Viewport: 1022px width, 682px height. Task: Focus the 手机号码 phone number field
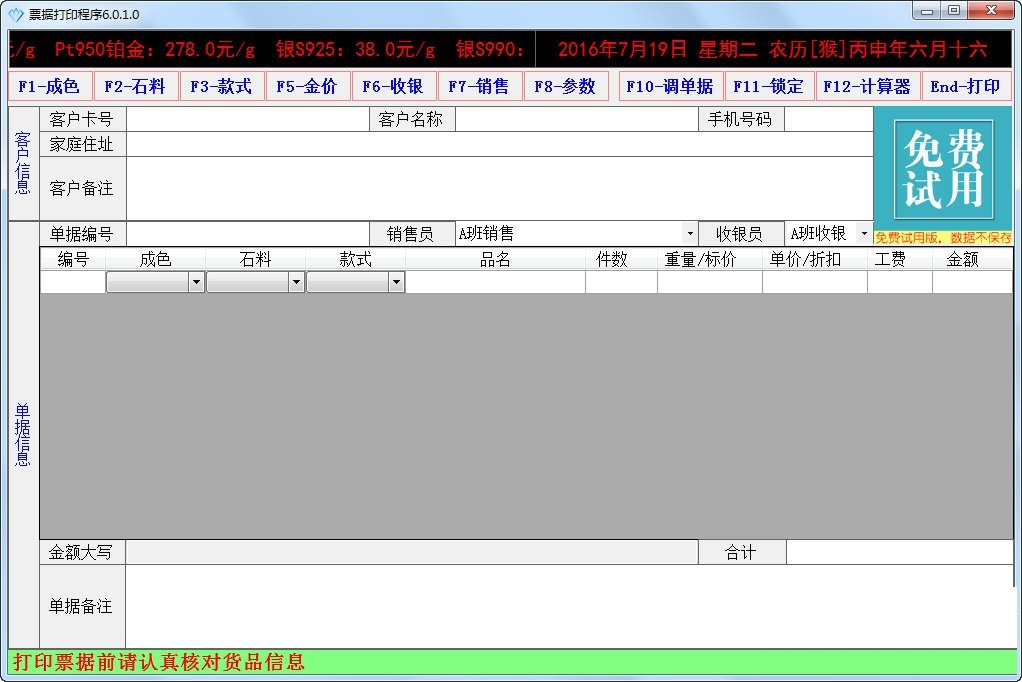[828, 120]
